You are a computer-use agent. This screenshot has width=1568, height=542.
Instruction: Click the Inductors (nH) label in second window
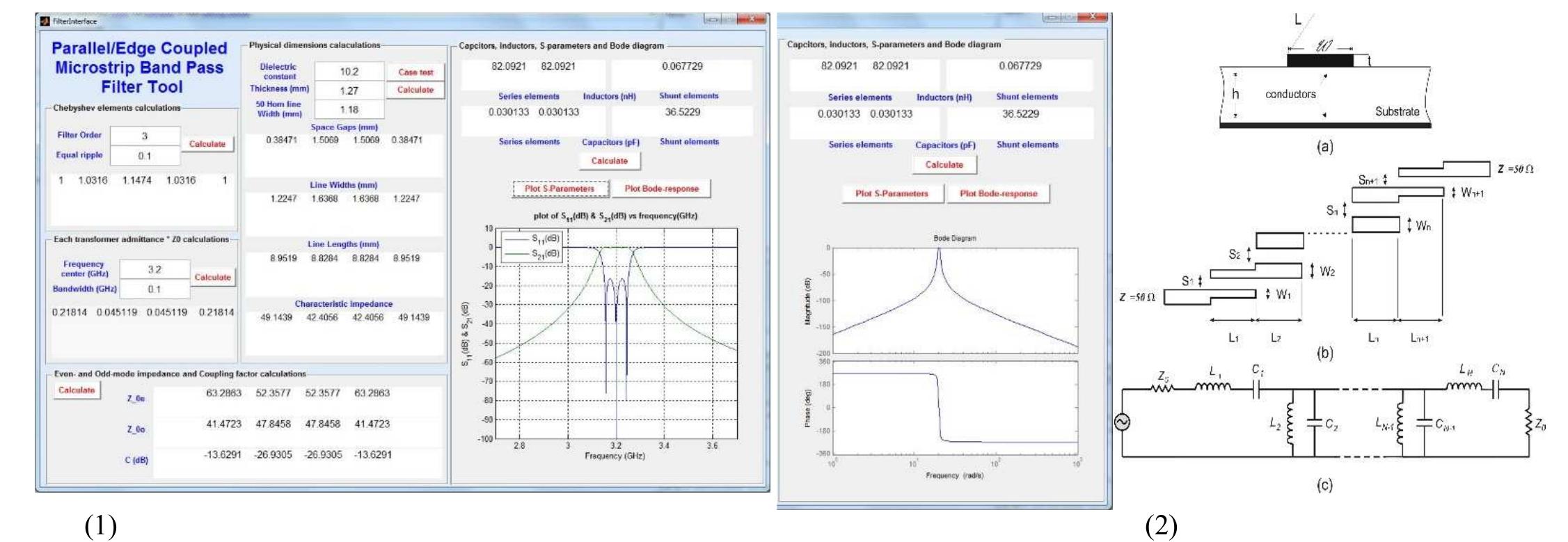tap(944, 97)
